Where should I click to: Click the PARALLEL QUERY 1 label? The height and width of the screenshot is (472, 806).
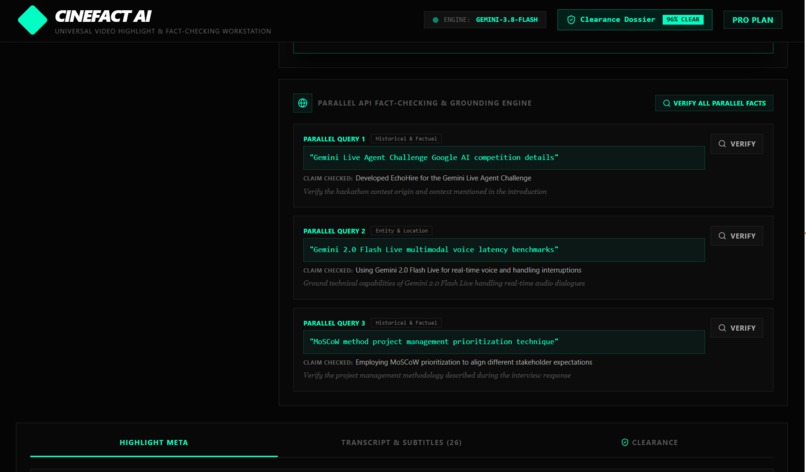point(334,139)
